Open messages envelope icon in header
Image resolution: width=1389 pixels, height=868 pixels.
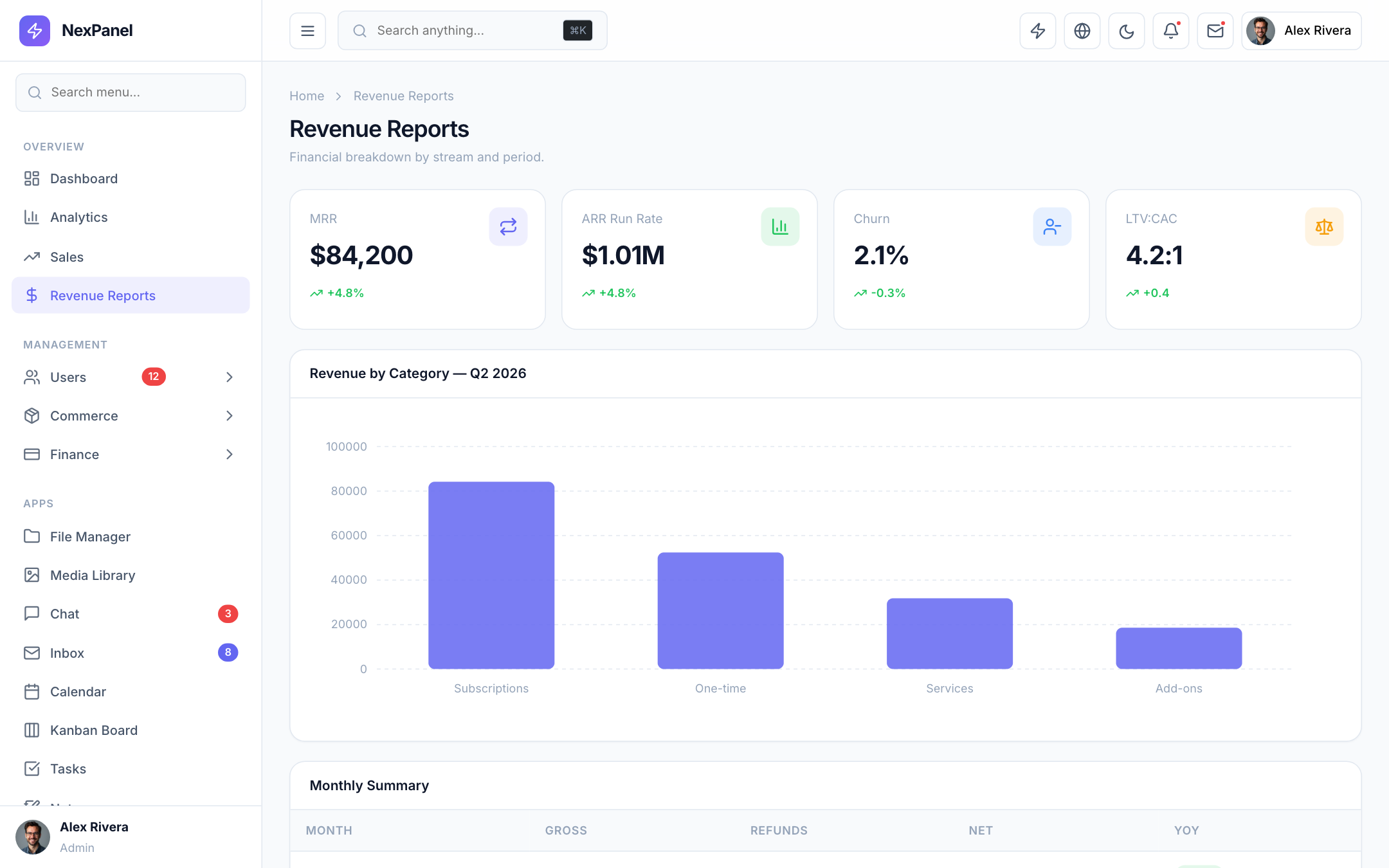(1215, 30)
